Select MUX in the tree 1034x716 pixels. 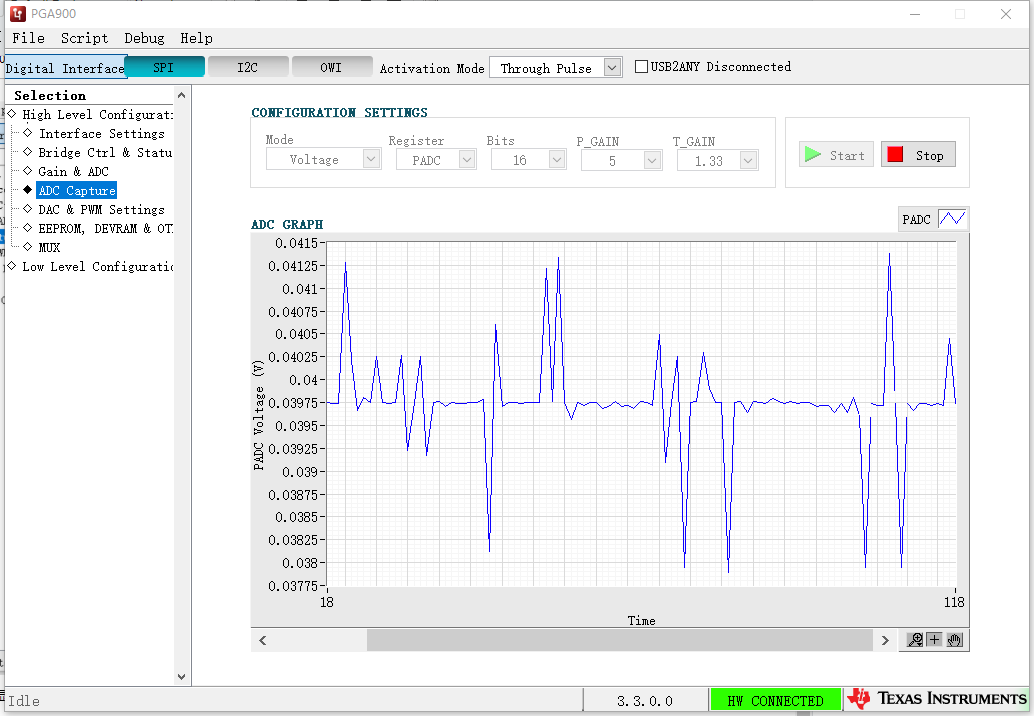pyautogui.click(x=49, y=248)
